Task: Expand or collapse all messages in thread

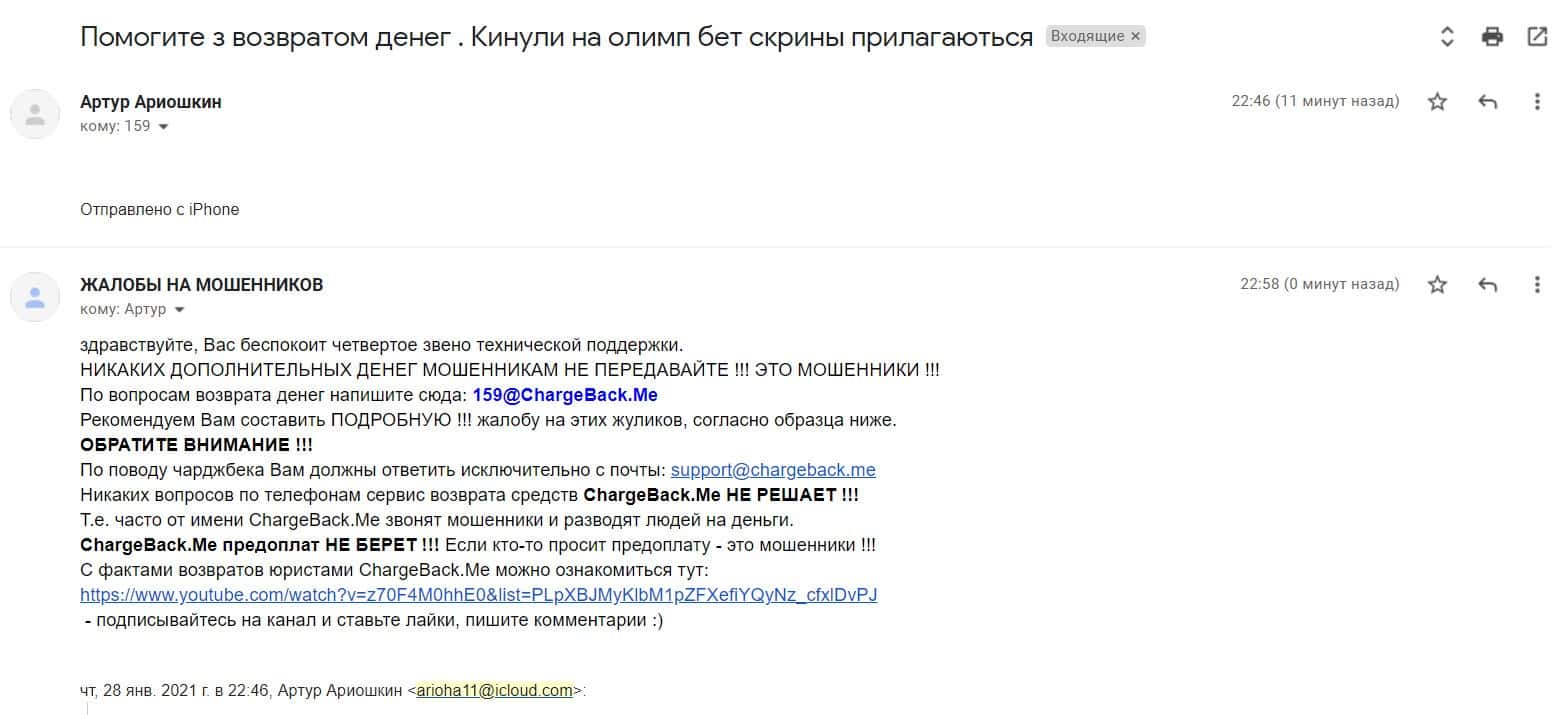Action: click(1446, 37)
